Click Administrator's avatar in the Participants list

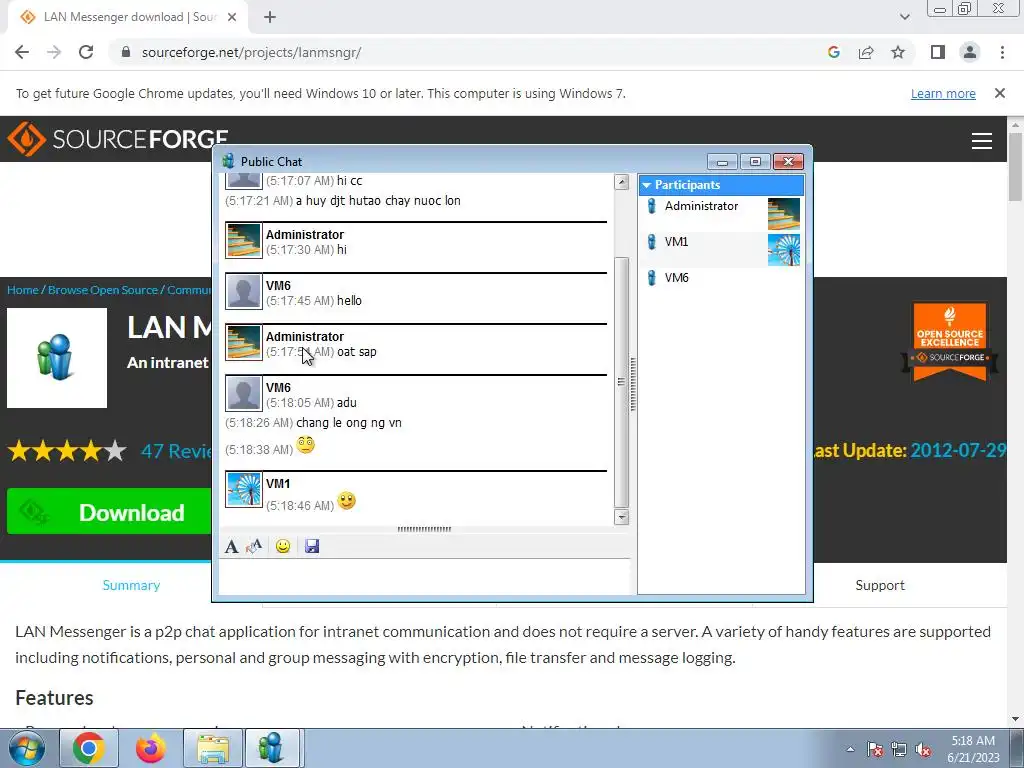pyautogui.click(x=784, y=214)
